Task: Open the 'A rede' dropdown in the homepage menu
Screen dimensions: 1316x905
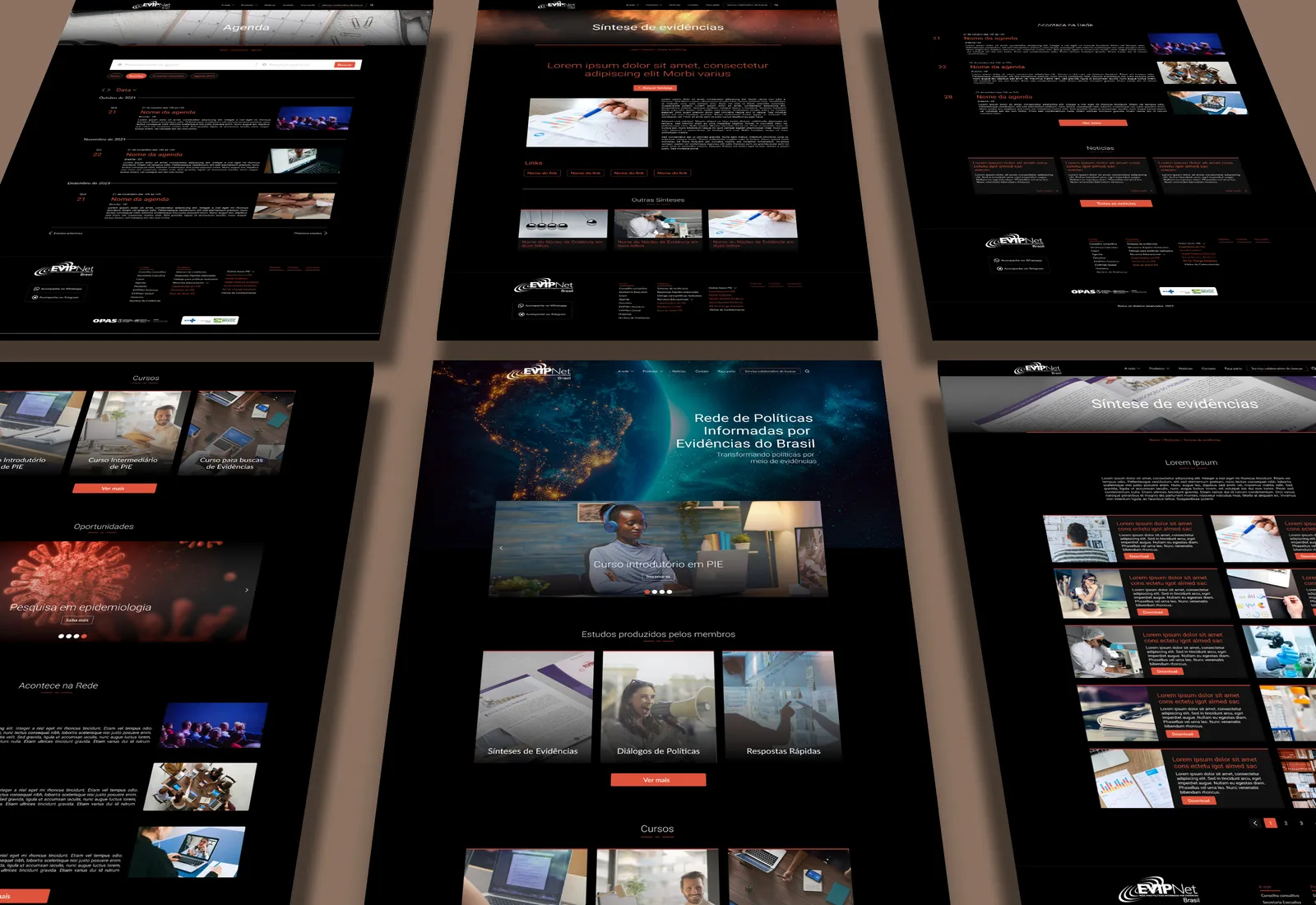Action: 625,371
